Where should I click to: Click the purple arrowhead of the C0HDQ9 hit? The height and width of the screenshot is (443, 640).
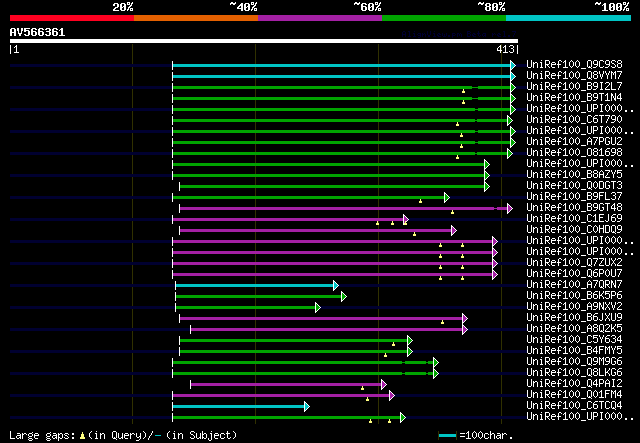(x=454, y=231)
